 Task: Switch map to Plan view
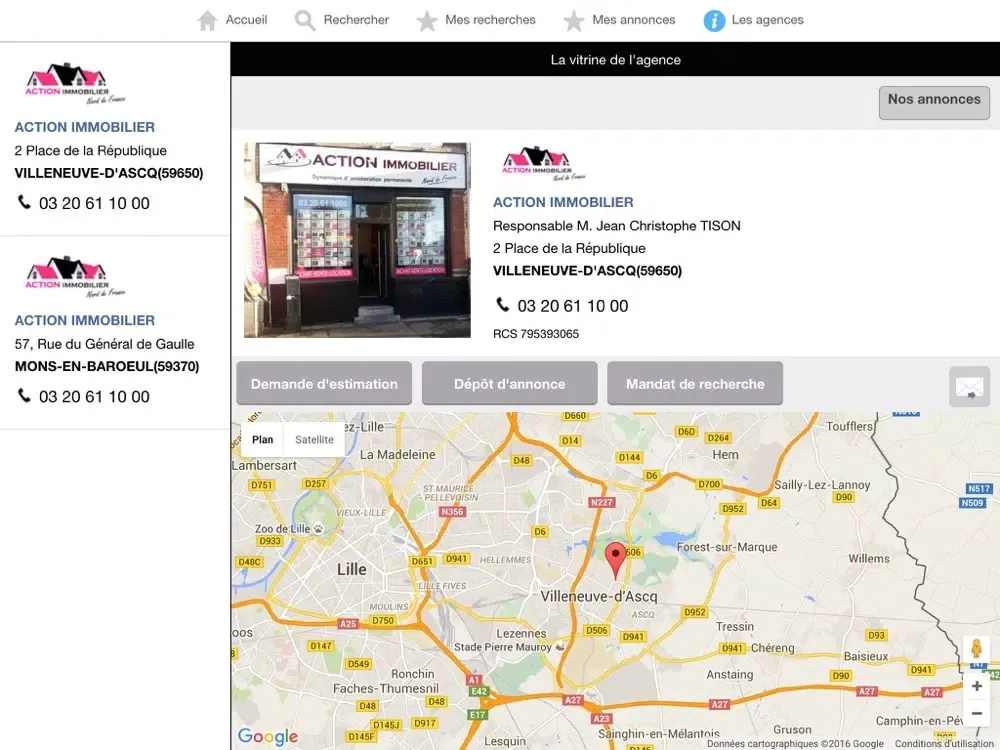click(x=262, y=439)
